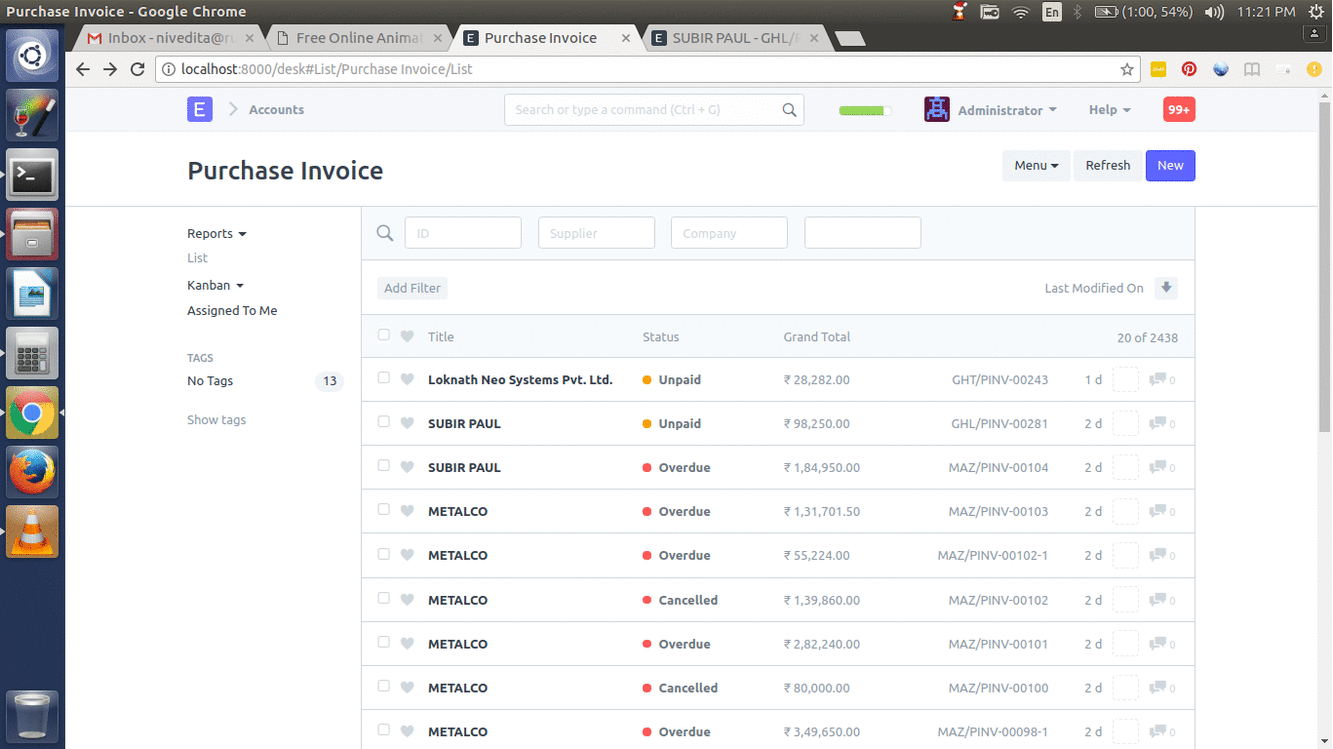This screenshot has height=749, width=1333.
Task: Select checkbox for SUBIR PAUL Unpaid invoice
Action: click(384, 422)
